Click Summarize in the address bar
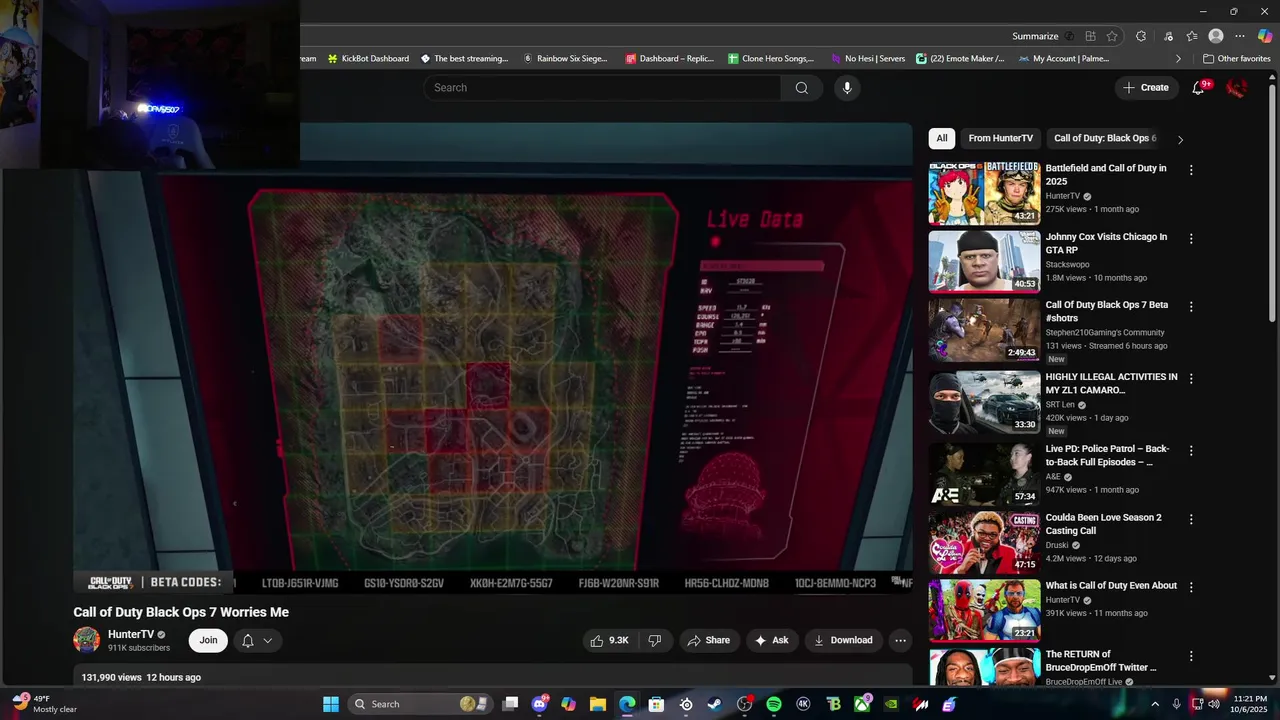 pyautogui.click(x=1035, y=36)
